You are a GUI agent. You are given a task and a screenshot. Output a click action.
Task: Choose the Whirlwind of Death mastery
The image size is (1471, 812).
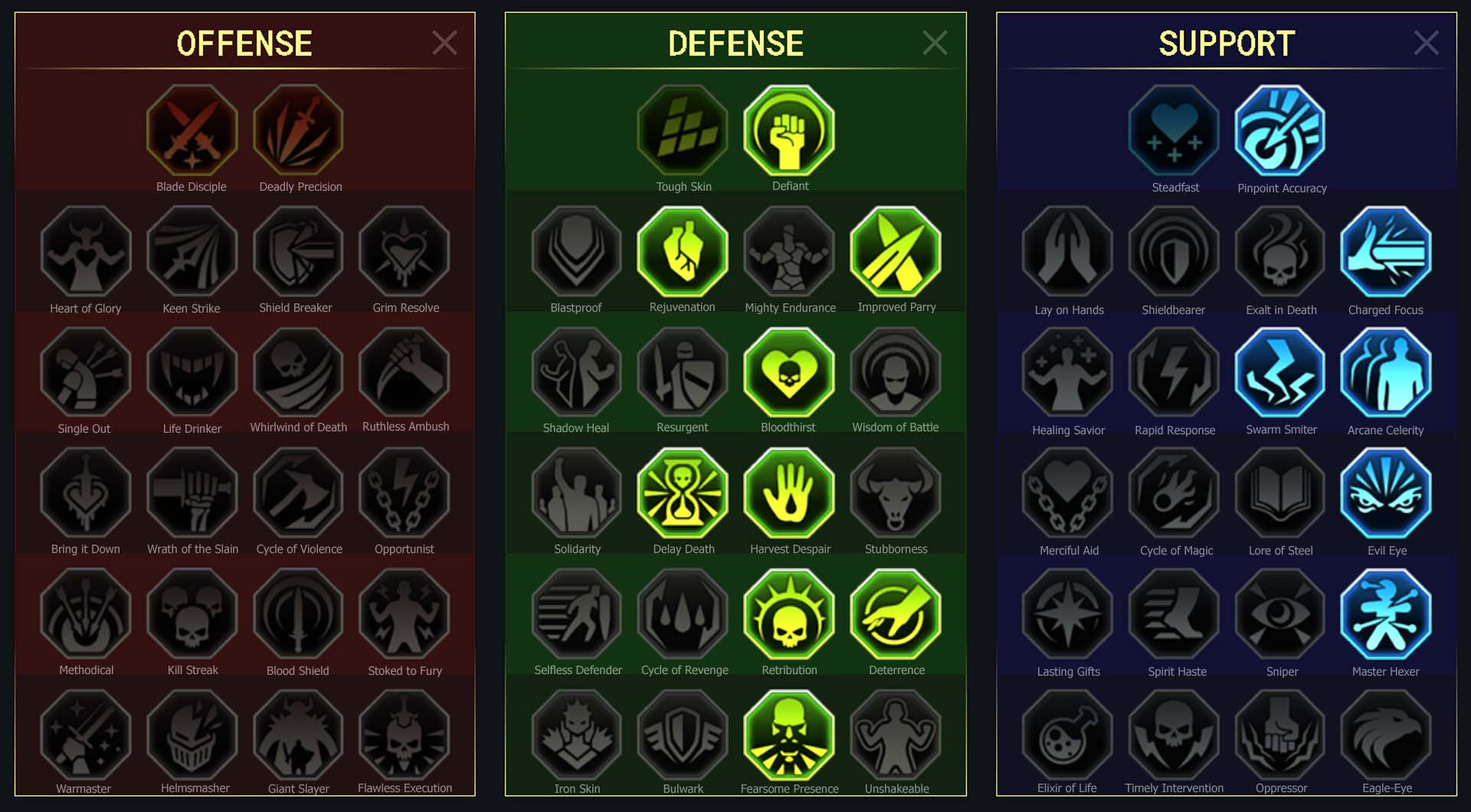pos(298,372)
